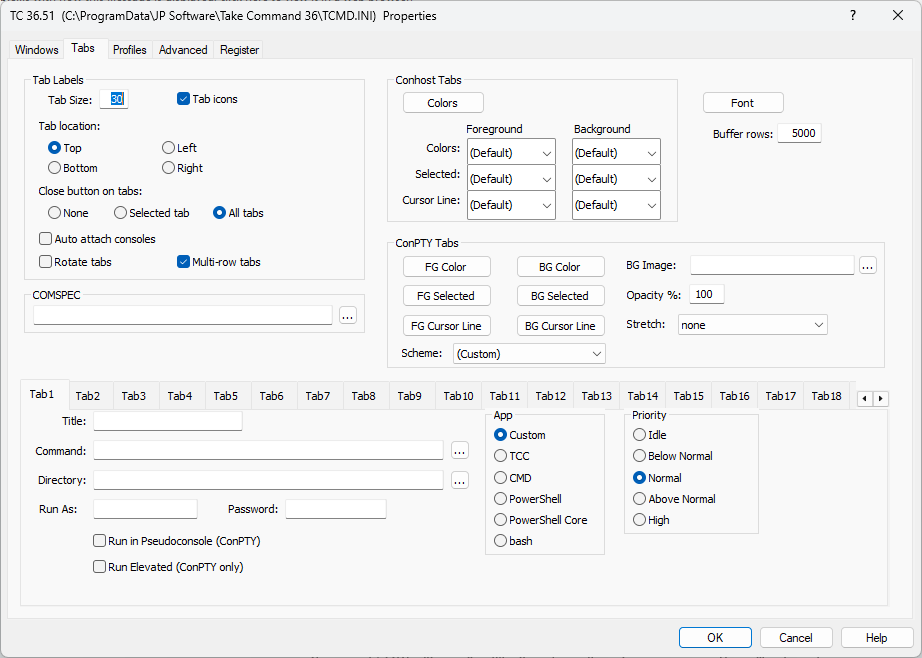Click the Buffer rows input field
The width and height of the screenshot is (922, 658).
(799, 133)
